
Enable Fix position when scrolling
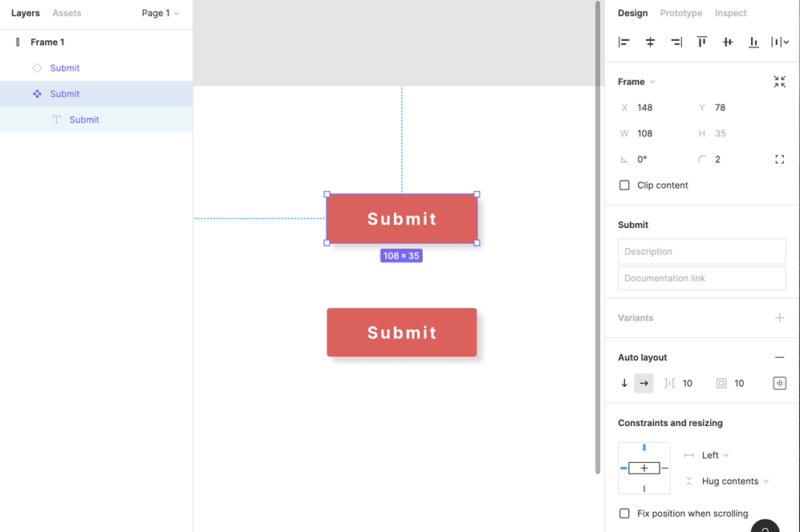[x=625, y=513]
